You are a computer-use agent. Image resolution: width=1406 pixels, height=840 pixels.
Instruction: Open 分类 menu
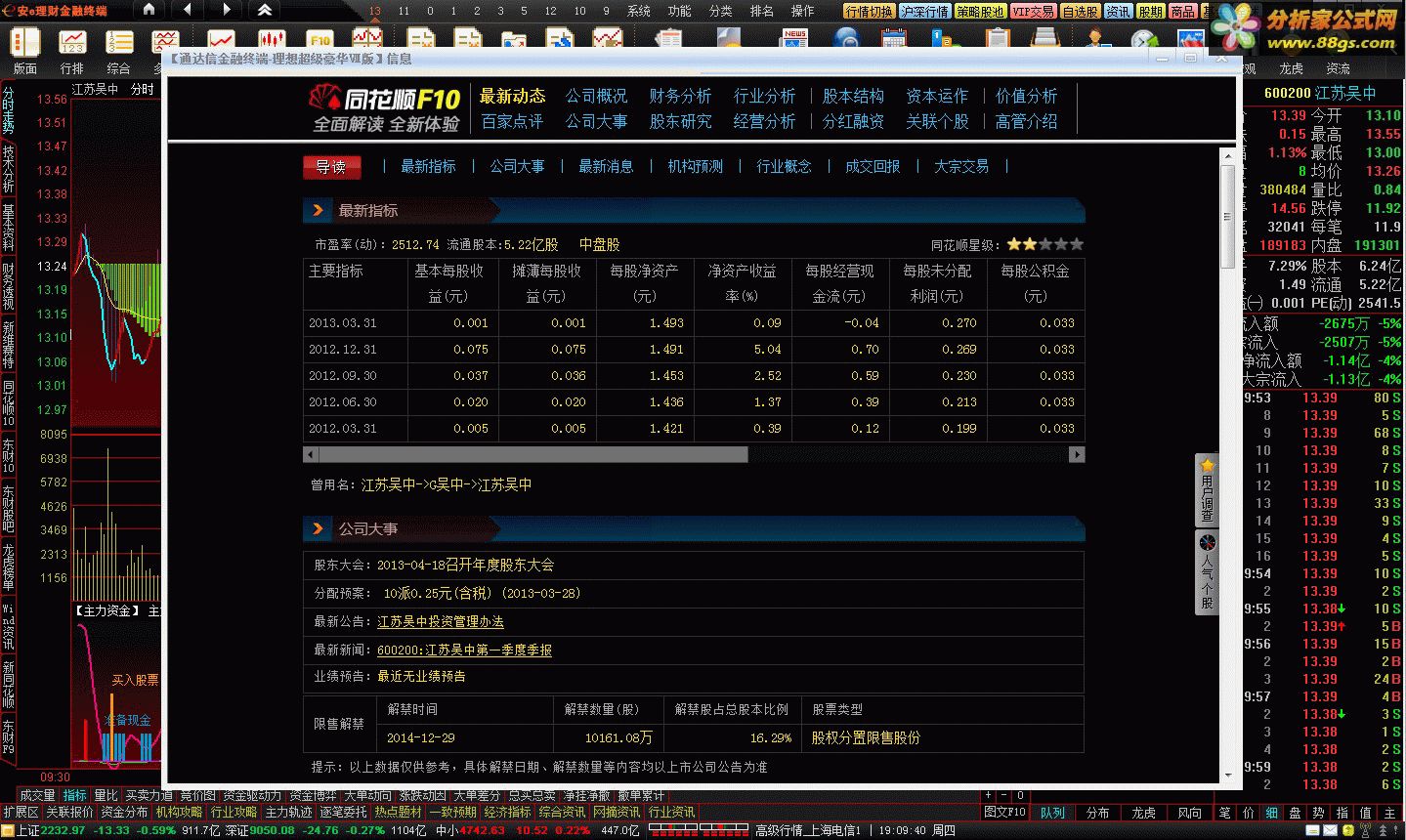(721, 11)
